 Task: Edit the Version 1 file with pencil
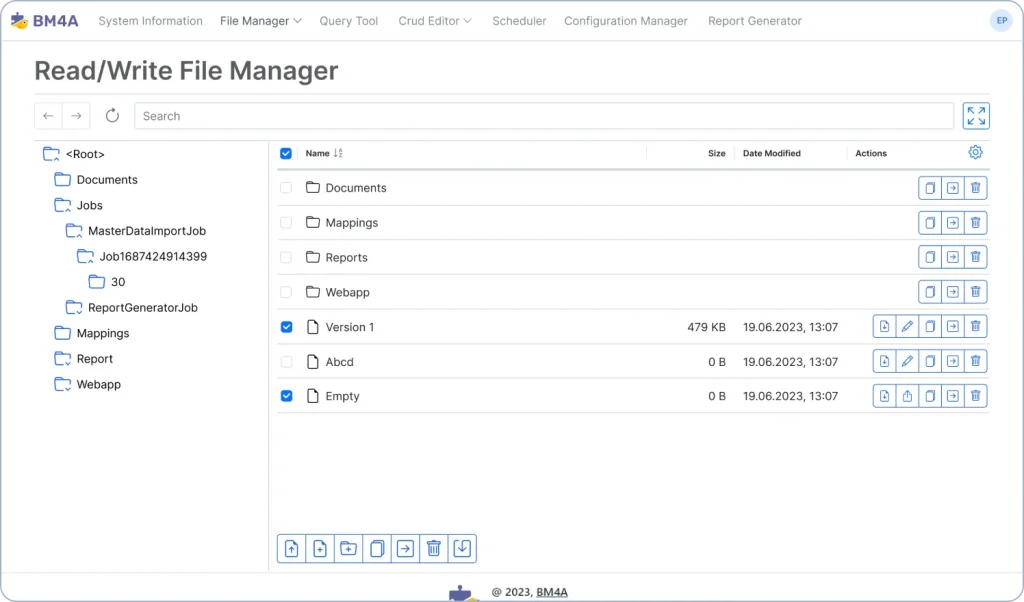(x=907, y=326)
